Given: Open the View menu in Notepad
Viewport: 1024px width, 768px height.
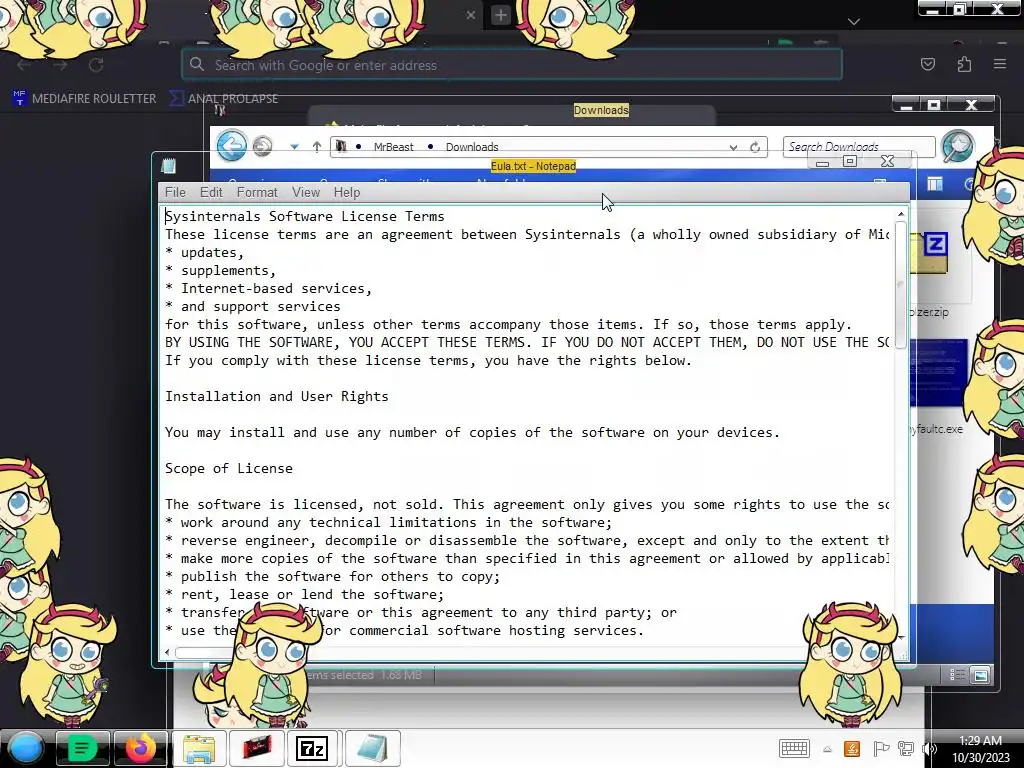Looking at the screenshot, I should [306, 193].
